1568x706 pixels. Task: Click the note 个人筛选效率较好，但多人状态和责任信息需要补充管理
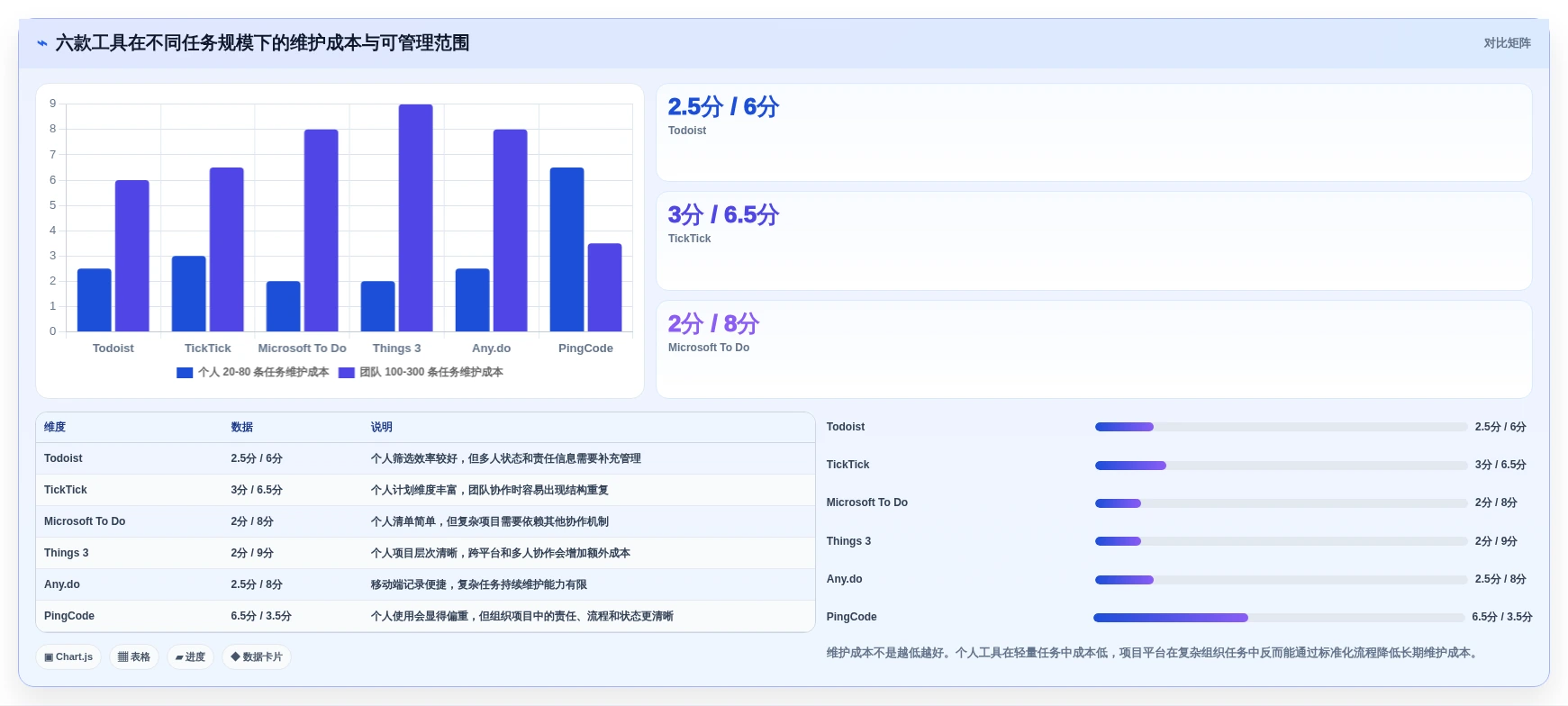pos(506,459)
